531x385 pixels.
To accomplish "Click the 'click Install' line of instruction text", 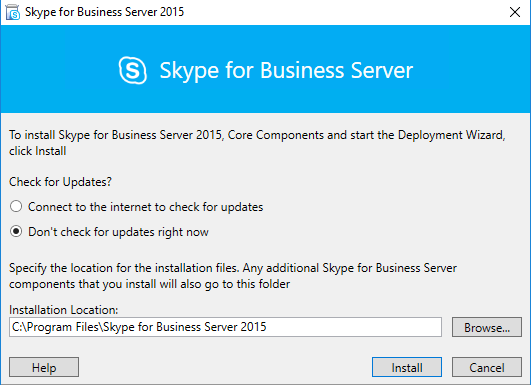I will (38, 151).
